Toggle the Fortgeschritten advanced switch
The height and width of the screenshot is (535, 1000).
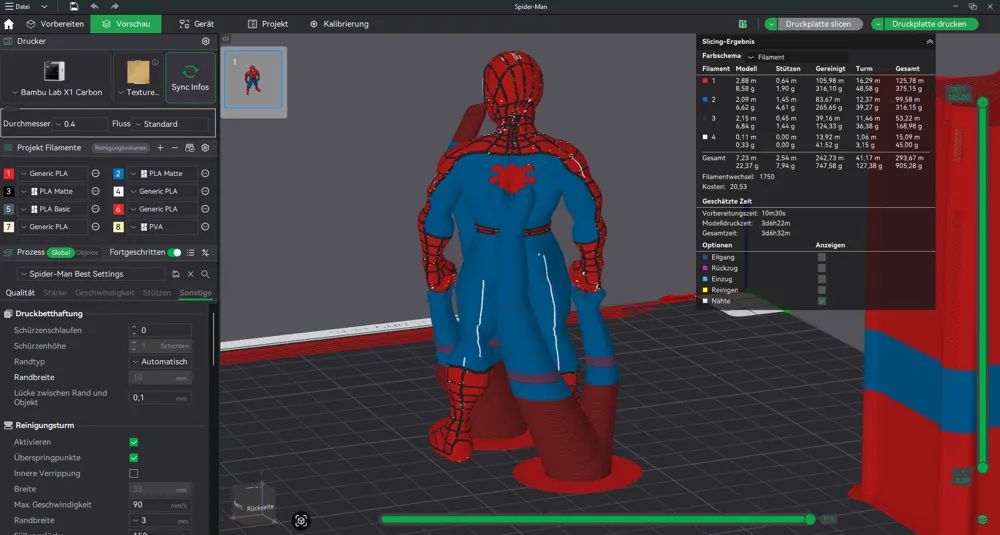(x=174, y=253)
